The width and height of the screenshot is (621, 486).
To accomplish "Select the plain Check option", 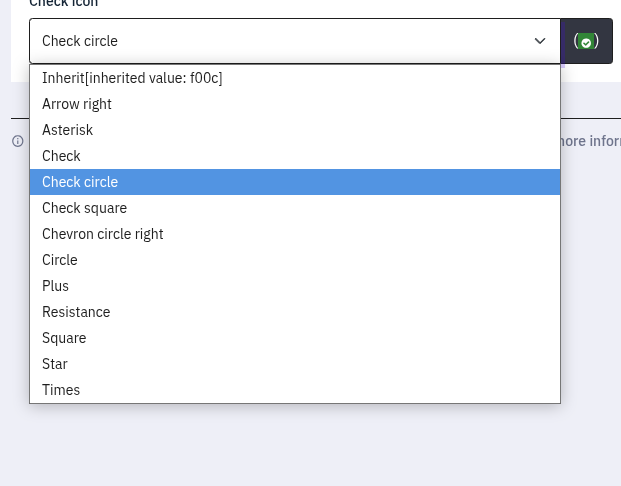I will click(x=61, y=156).
